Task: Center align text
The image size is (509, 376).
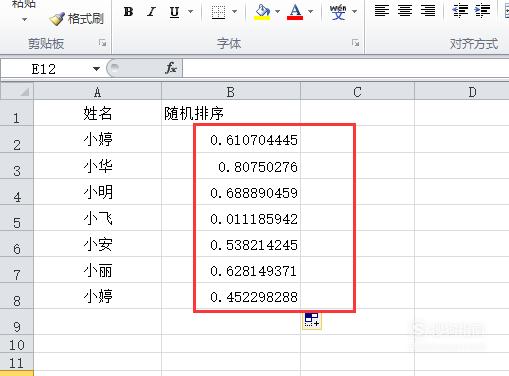Action: pyautogui.click(x=405, y=11)
